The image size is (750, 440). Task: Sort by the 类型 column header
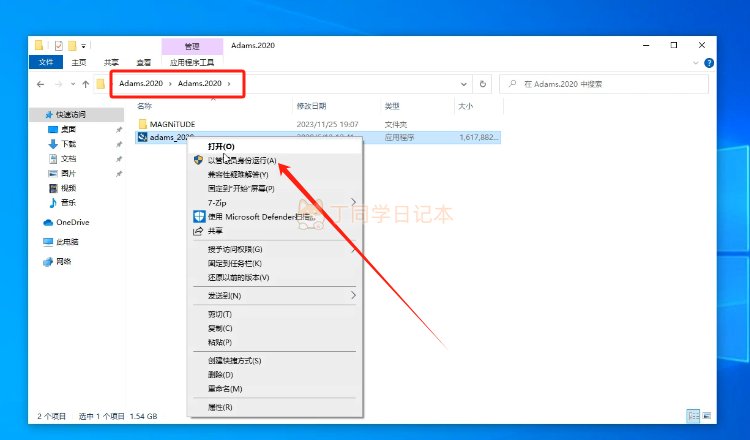(392, 106)
